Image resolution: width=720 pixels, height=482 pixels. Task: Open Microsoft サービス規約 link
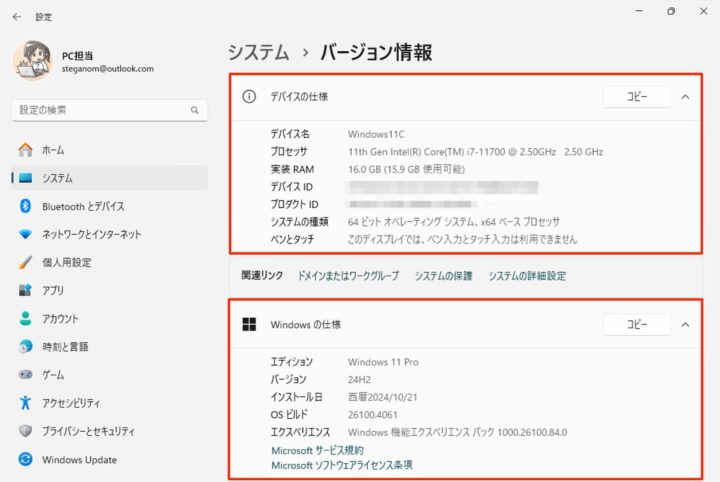click(317, 450)
